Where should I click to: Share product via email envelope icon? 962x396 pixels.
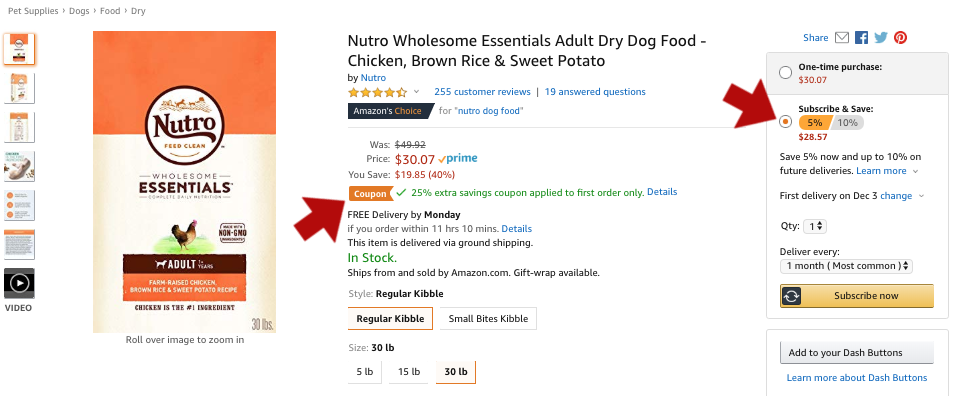click(x=842, y=37)
